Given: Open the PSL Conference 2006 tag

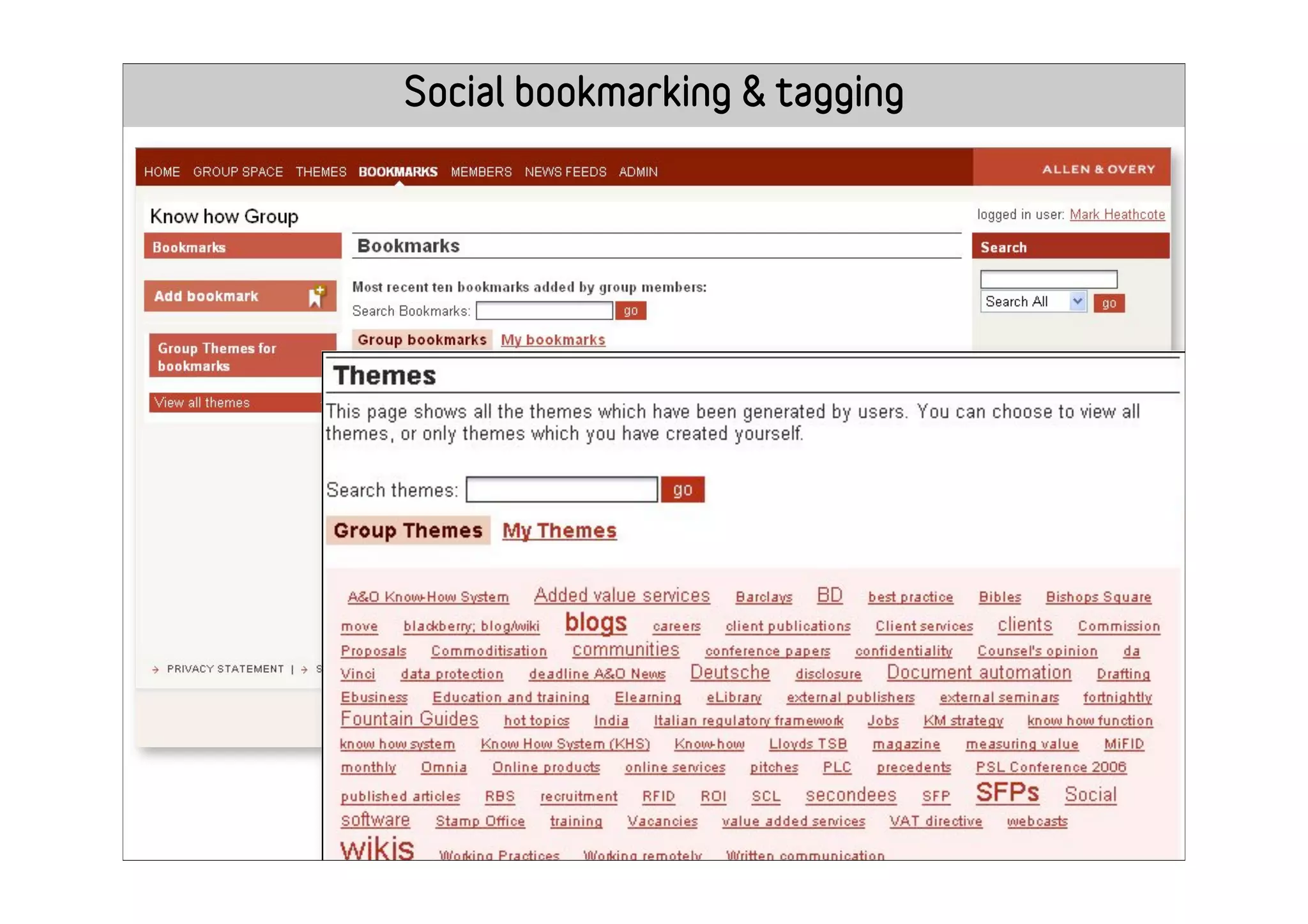Looking at the screenshot, I should coord(1051,767).
